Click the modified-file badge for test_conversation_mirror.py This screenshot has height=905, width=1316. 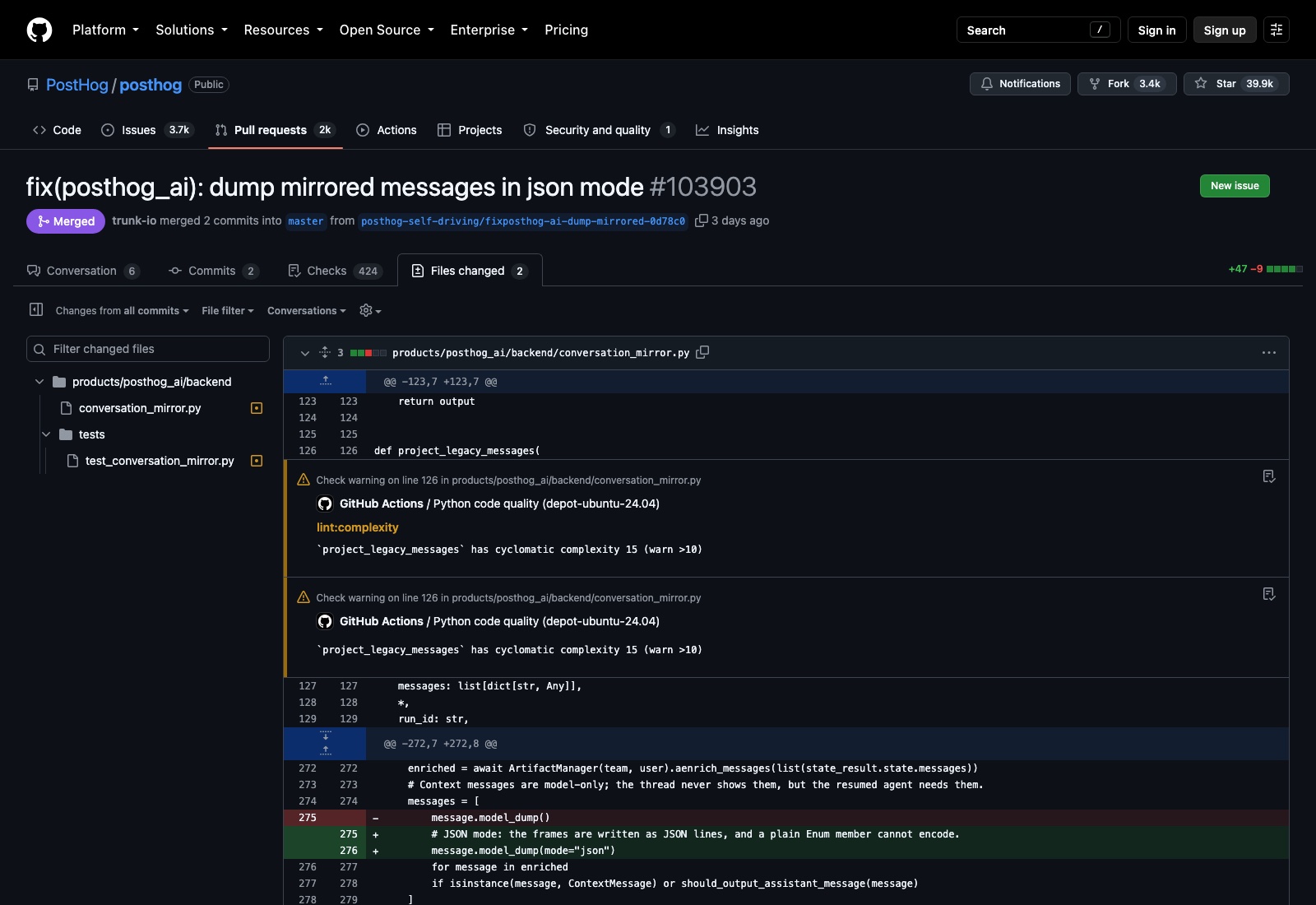click(257, 461)
